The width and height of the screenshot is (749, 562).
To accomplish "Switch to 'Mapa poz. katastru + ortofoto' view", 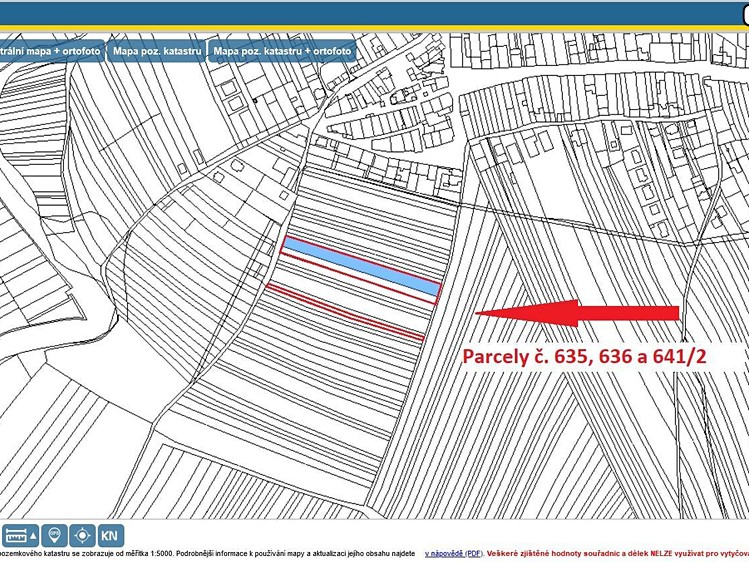I will [282, 51].
